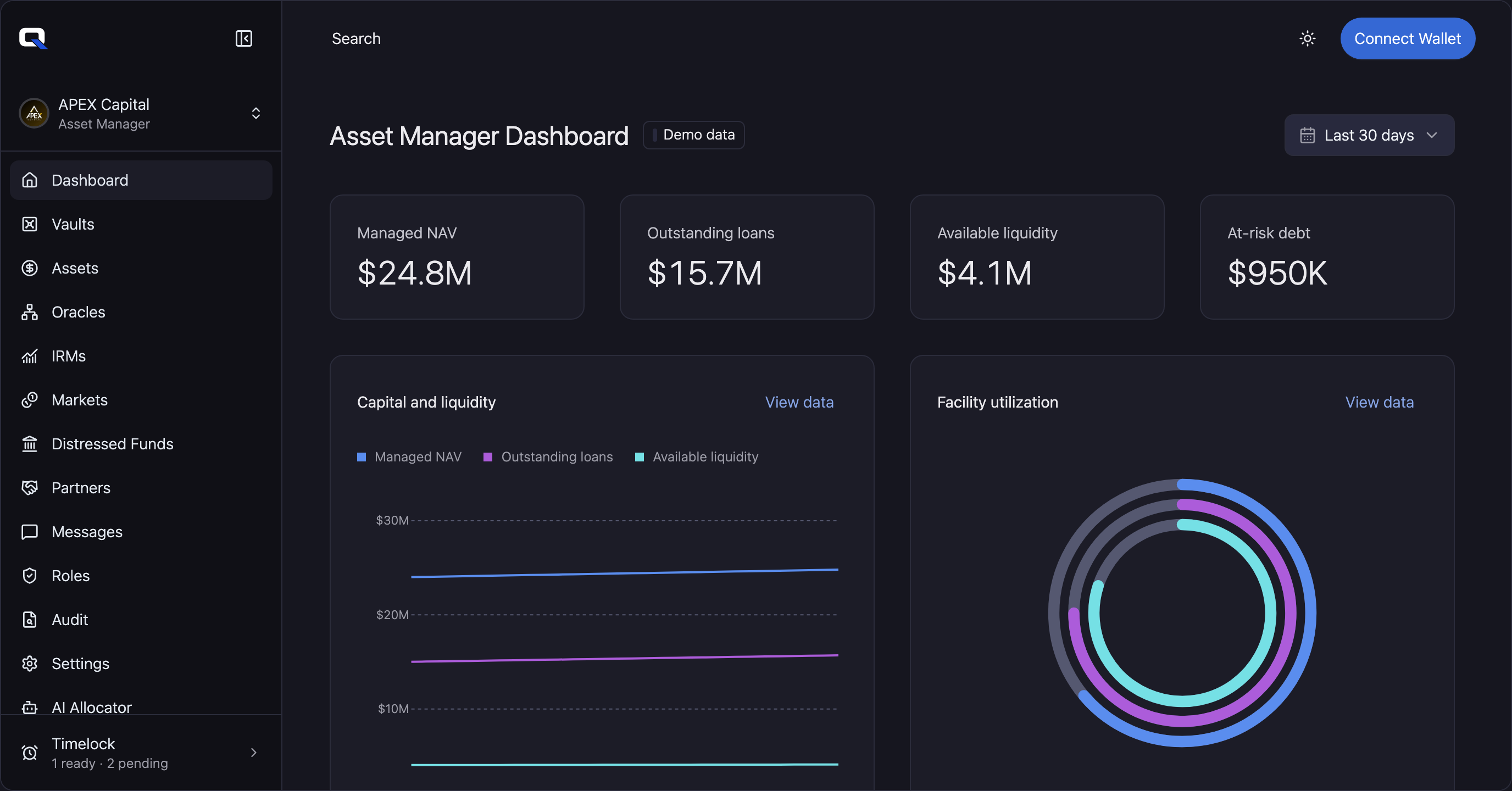The width and height of the screenshot is (1512, 791).
Task: Click the Search input field
Action: point(355,39)
